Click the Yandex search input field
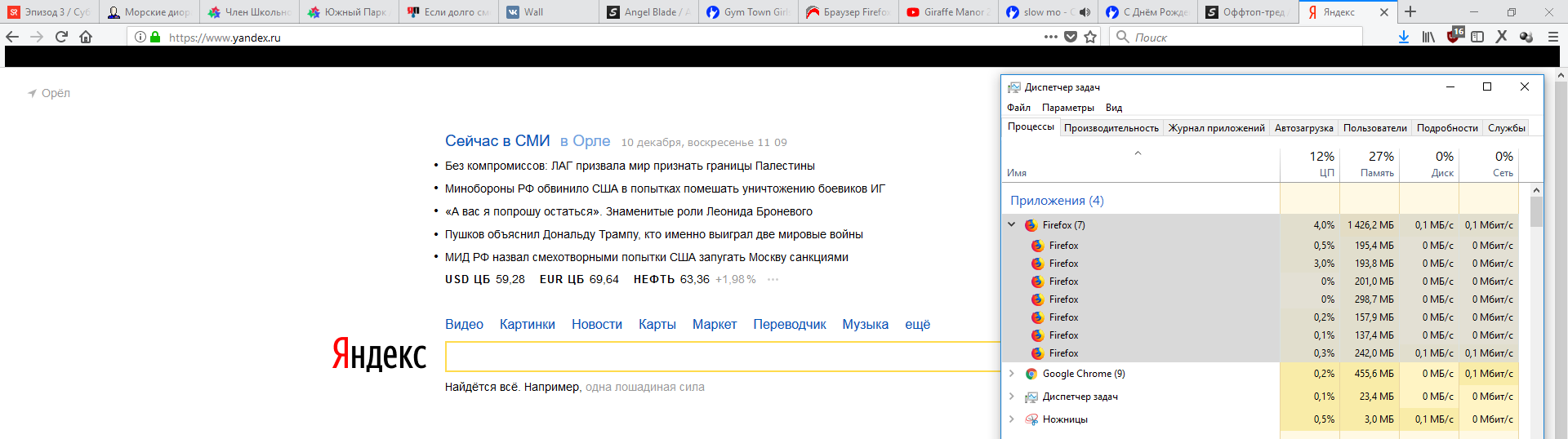 pos(723,357)
